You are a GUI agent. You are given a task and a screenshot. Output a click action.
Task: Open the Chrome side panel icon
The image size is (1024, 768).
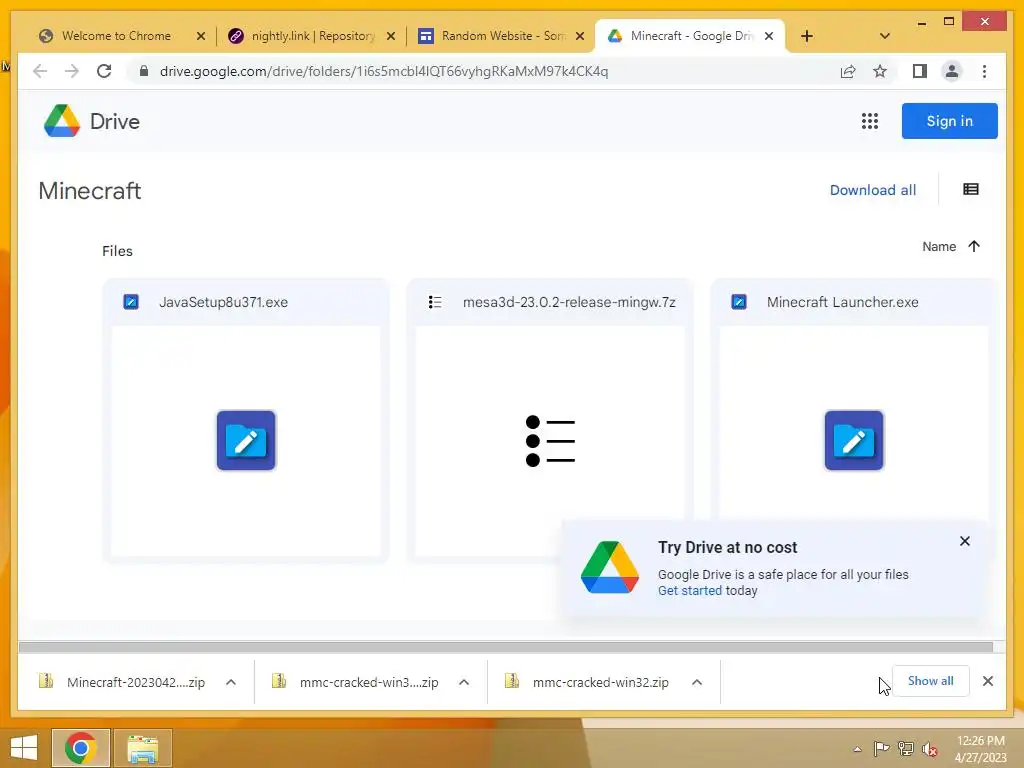click(920, 71)
